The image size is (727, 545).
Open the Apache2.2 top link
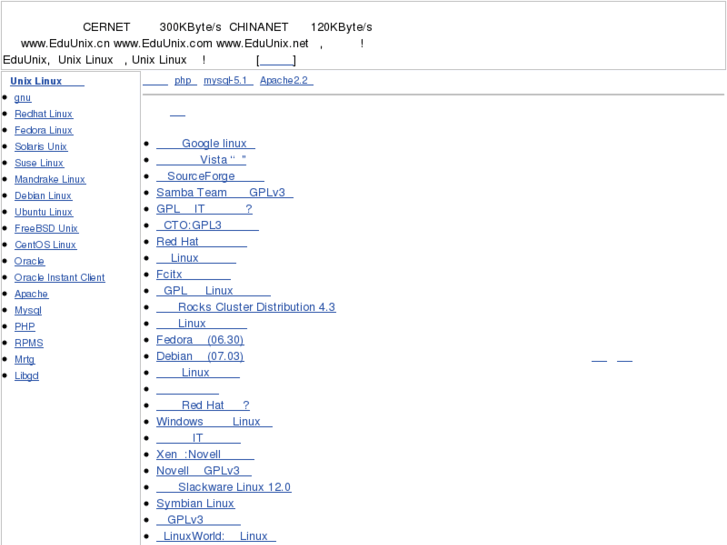click(x=287, y=80)
